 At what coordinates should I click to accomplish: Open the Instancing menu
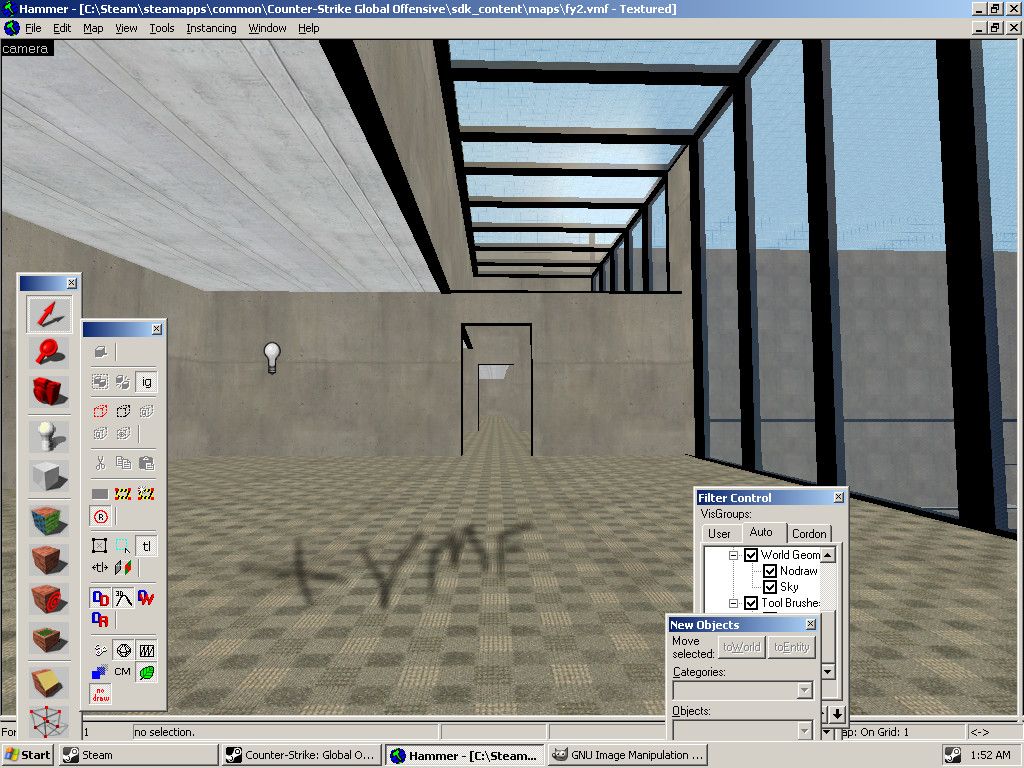[211, 28]
